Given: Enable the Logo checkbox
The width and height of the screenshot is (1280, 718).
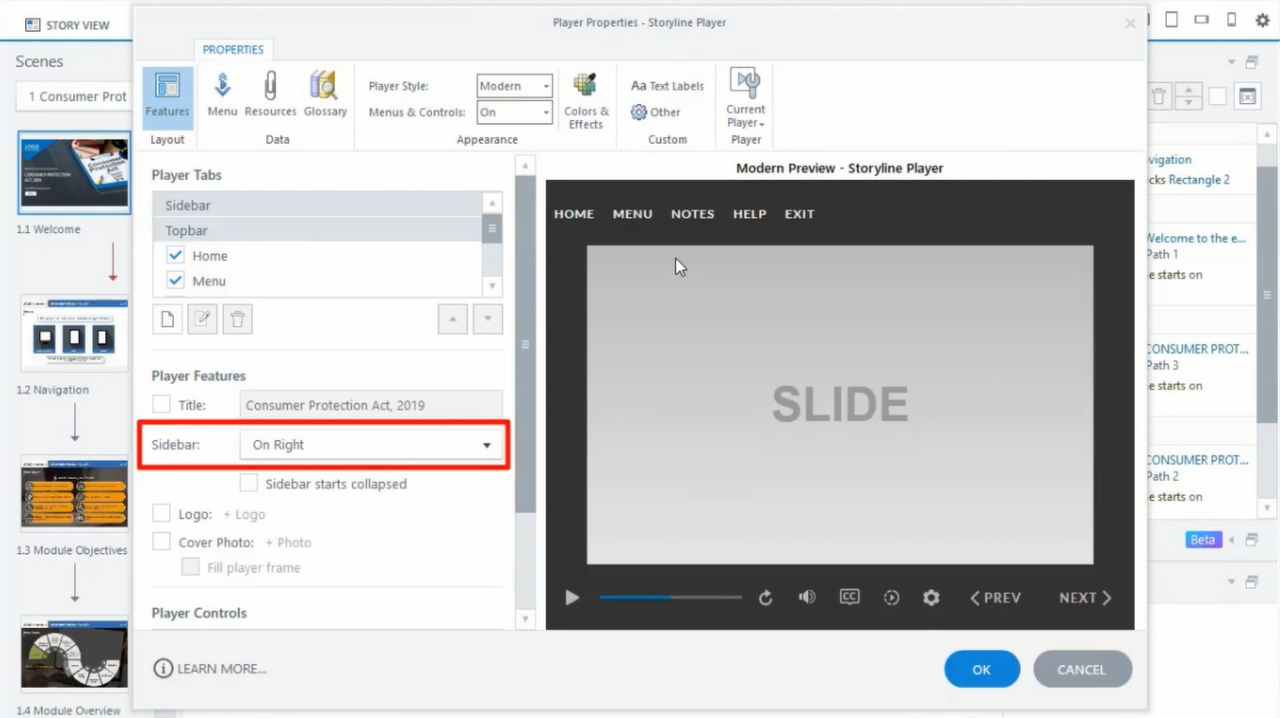Looking at the screenshot, I should click(x=161, y=514).
